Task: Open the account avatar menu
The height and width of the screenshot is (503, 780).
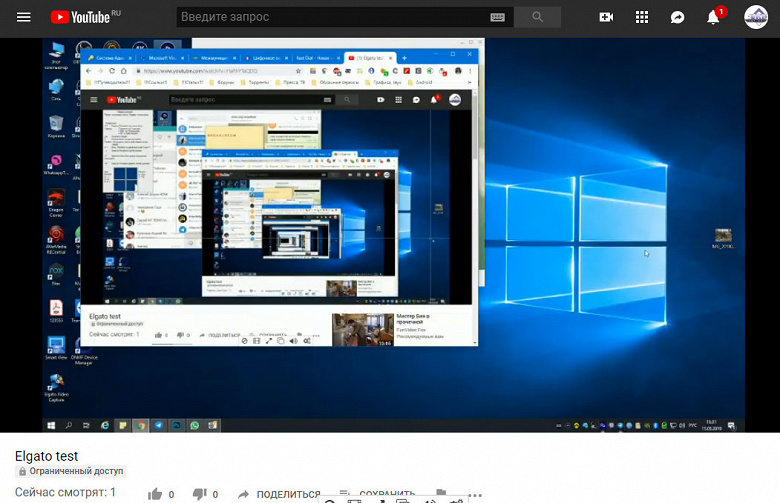Action: click(755, 17)
